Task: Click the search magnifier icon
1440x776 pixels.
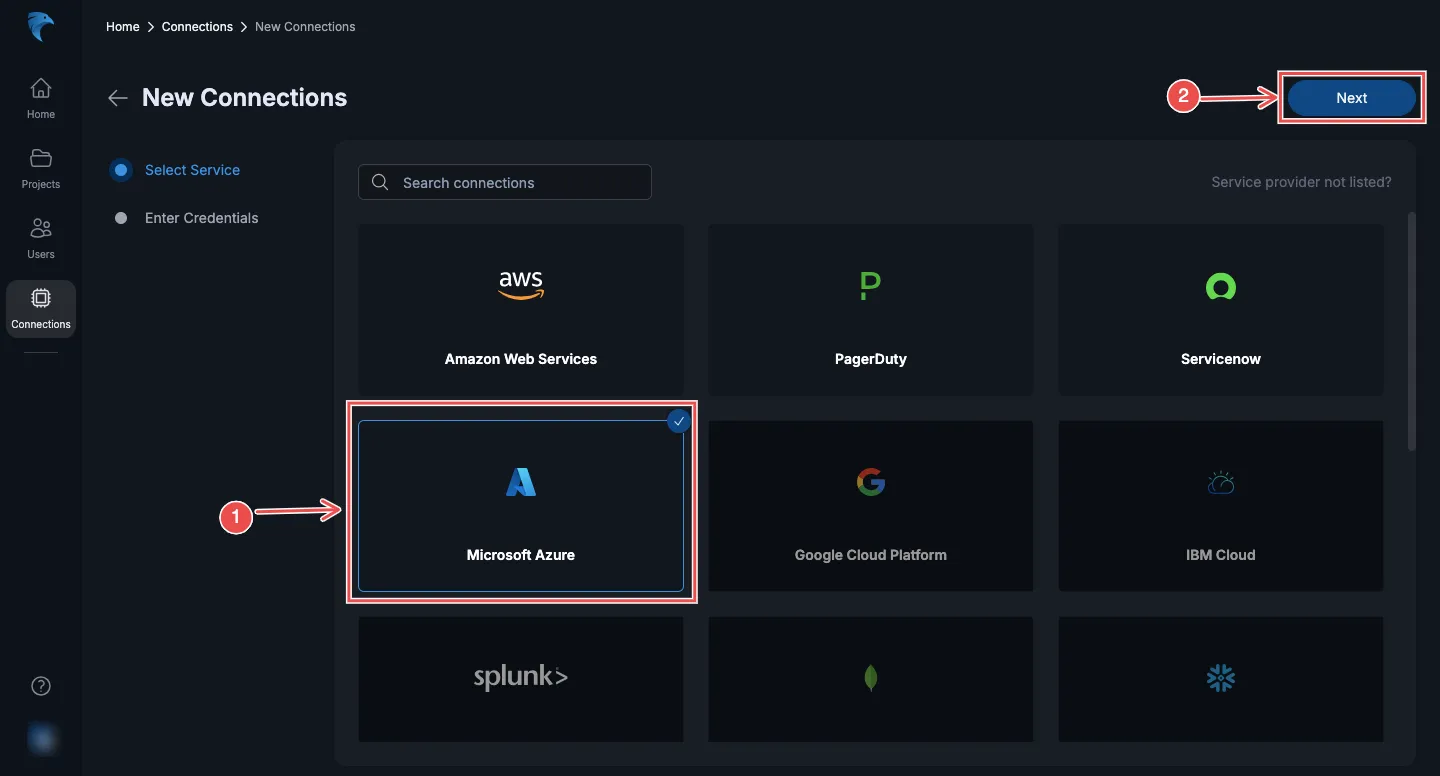Action: pyautogui.click(x=380, y=182)
